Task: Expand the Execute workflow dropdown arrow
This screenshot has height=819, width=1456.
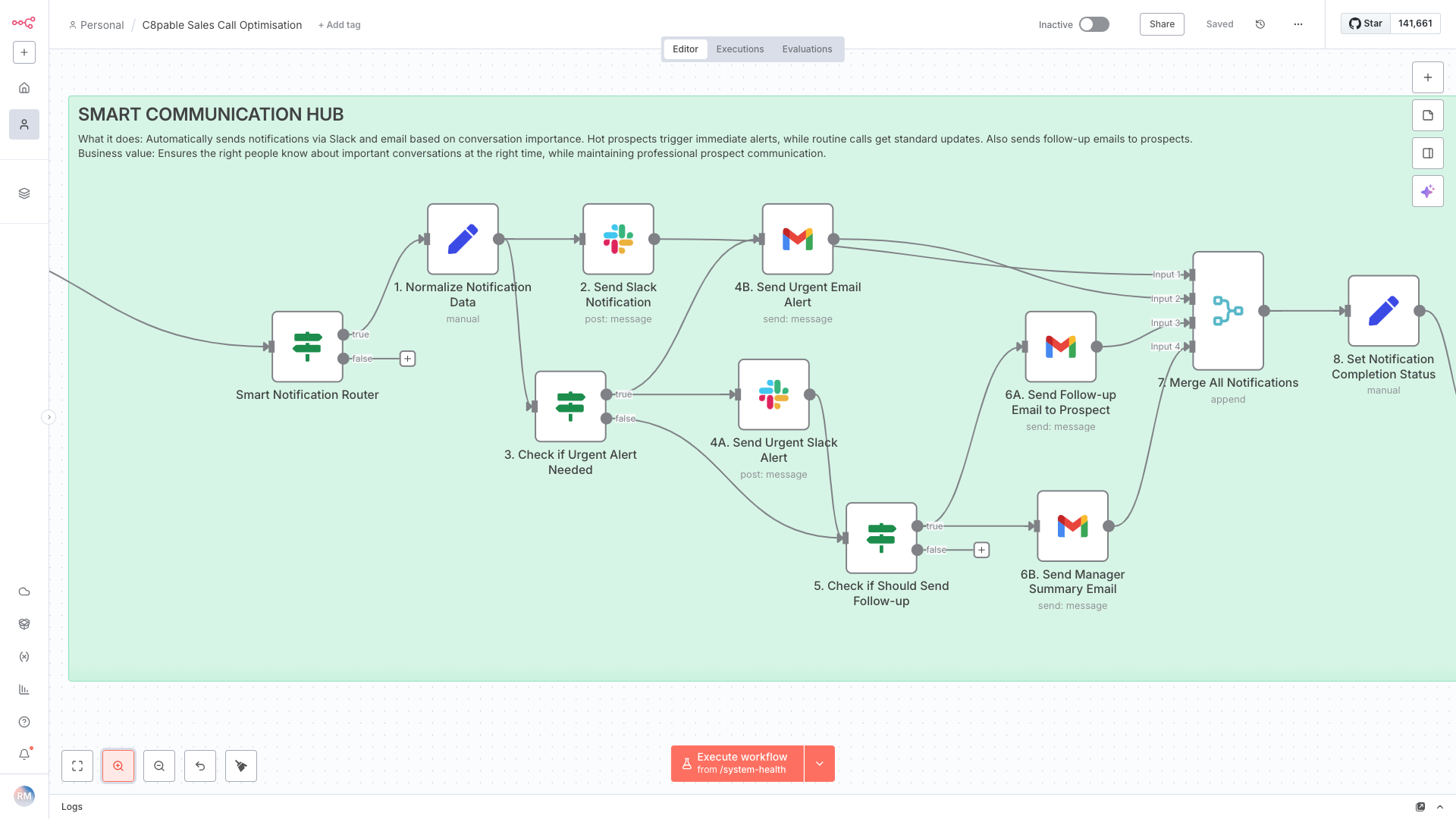Action: tap(820, 764)
